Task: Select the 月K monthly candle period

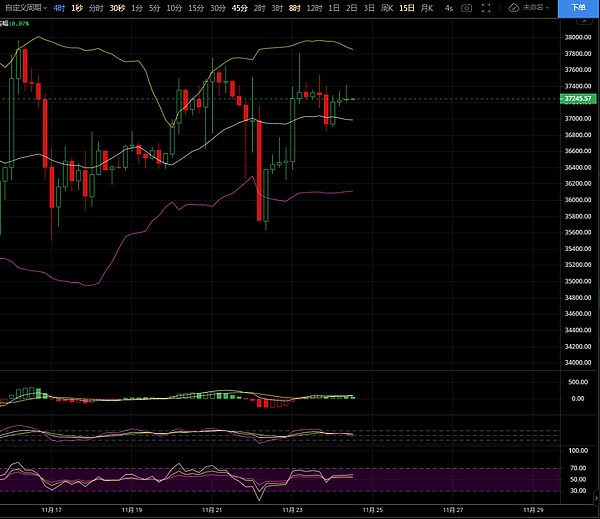Action: click(427, 8)
